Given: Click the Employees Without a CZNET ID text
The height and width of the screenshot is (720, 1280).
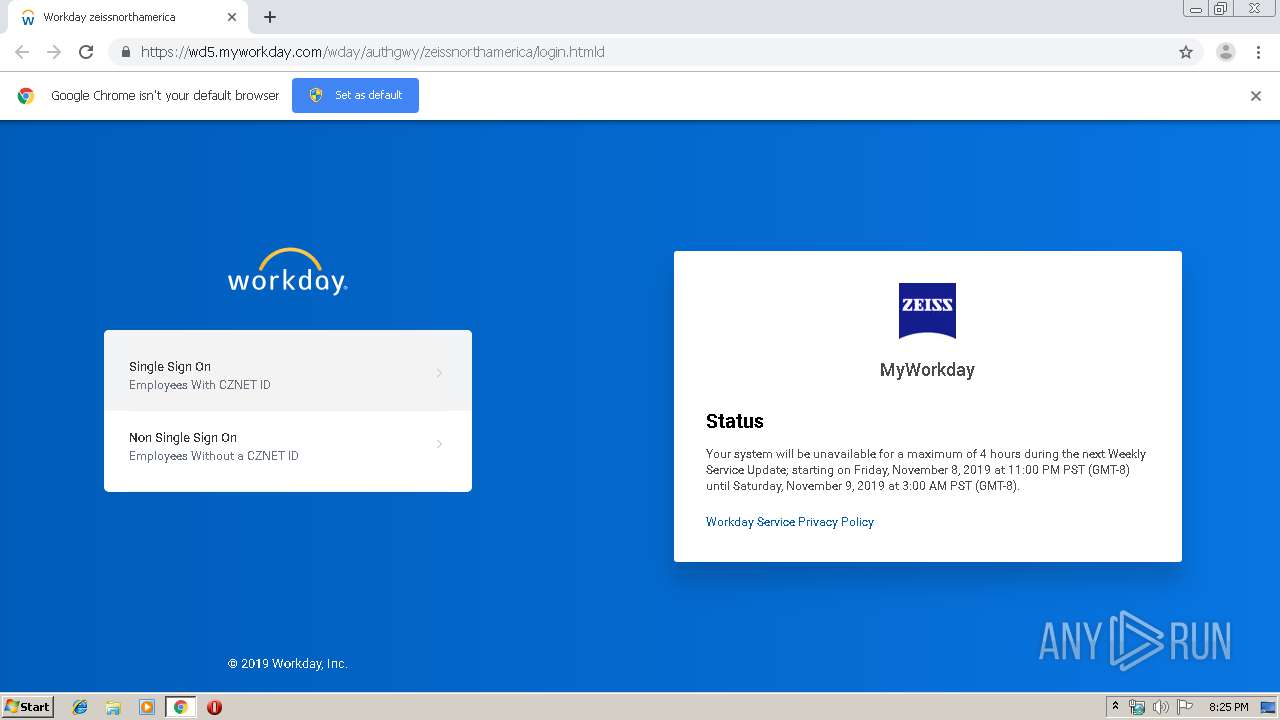Looking at the screenshot, I should coord(214,456).
